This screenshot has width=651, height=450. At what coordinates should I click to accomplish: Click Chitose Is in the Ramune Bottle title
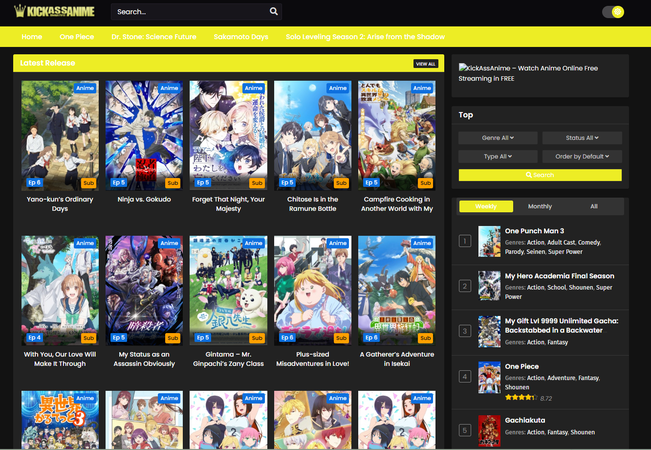[313, 204]
